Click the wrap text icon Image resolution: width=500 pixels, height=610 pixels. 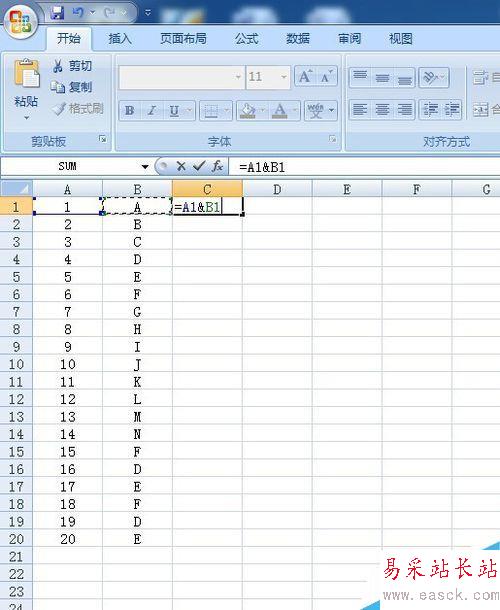481,77
